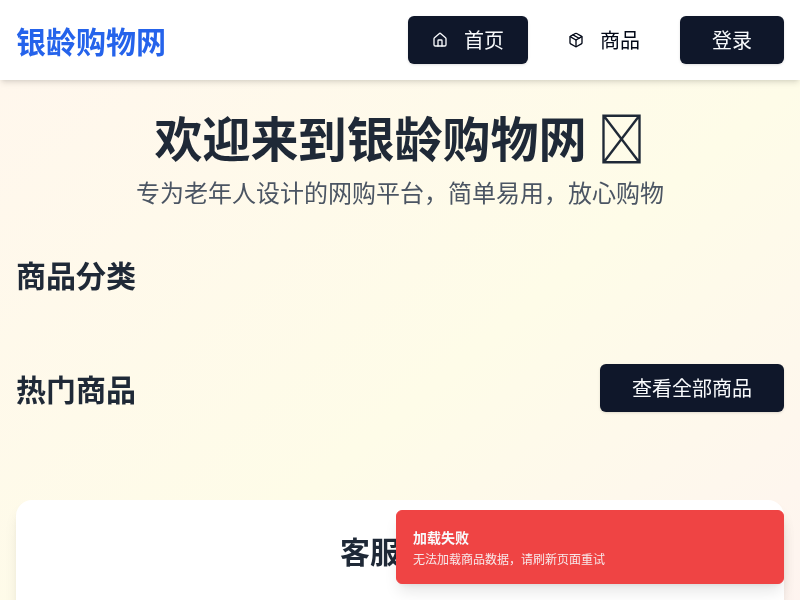The width and height of the screenshot is (800, 600).
Task: Click the 银龄购物网 logo
Action: (89, 42)
